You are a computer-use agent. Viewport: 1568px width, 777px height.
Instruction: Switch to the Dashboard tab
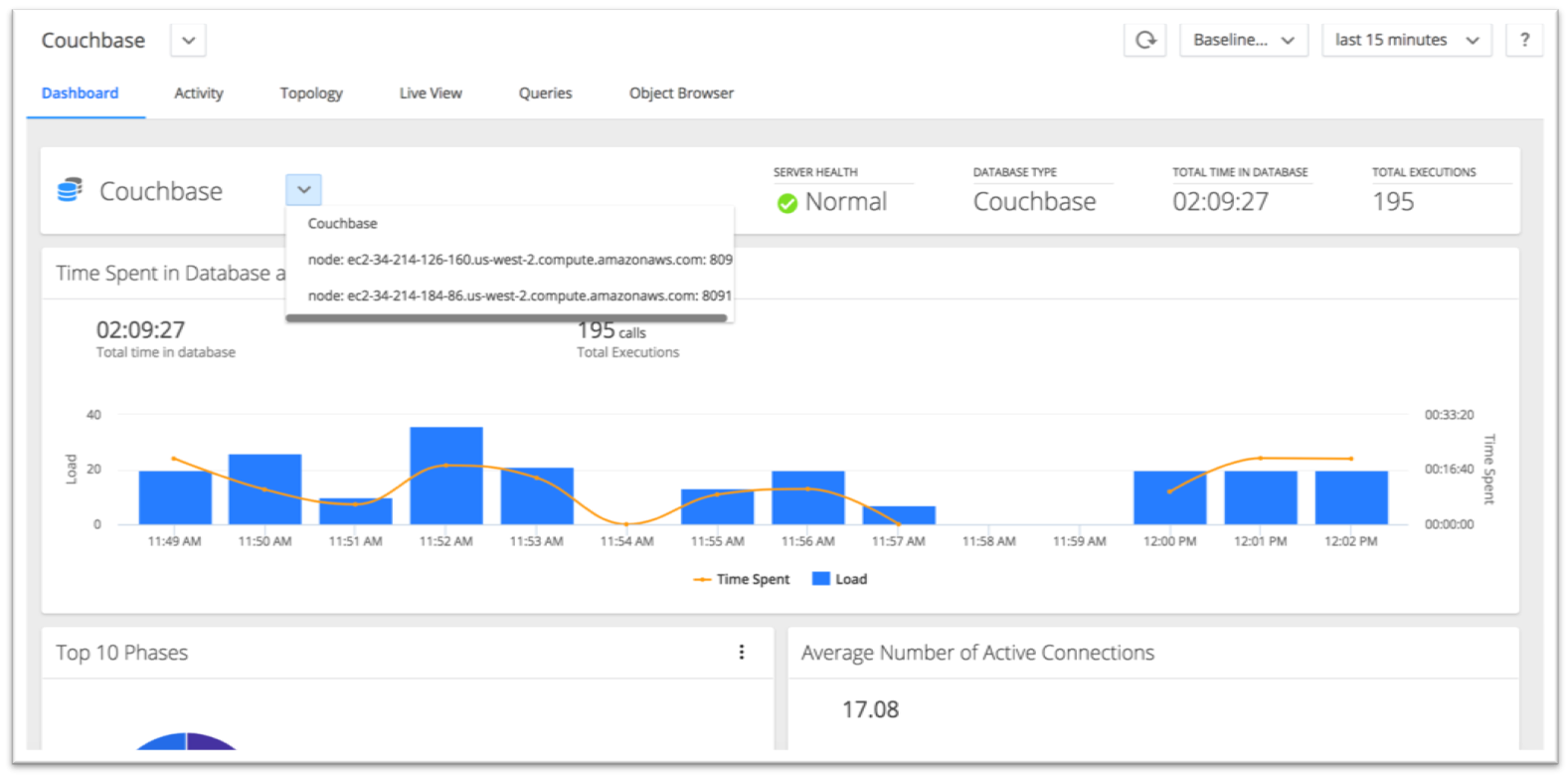tap(80, 93)
